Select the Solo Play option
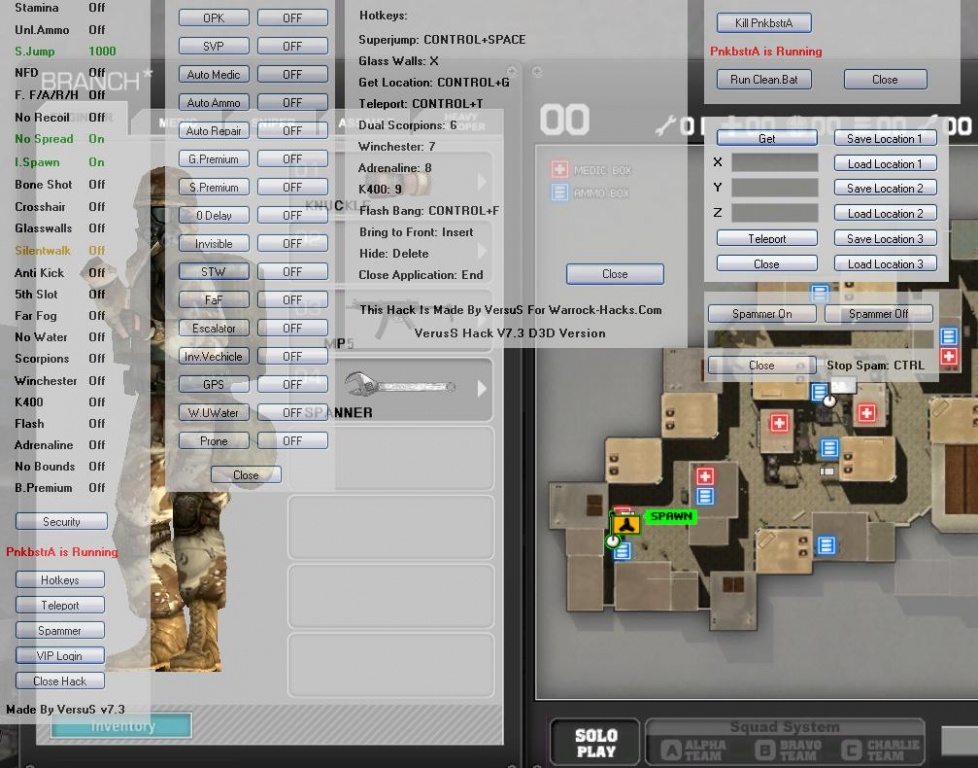978x768 pixels. [x=596, y=742]
